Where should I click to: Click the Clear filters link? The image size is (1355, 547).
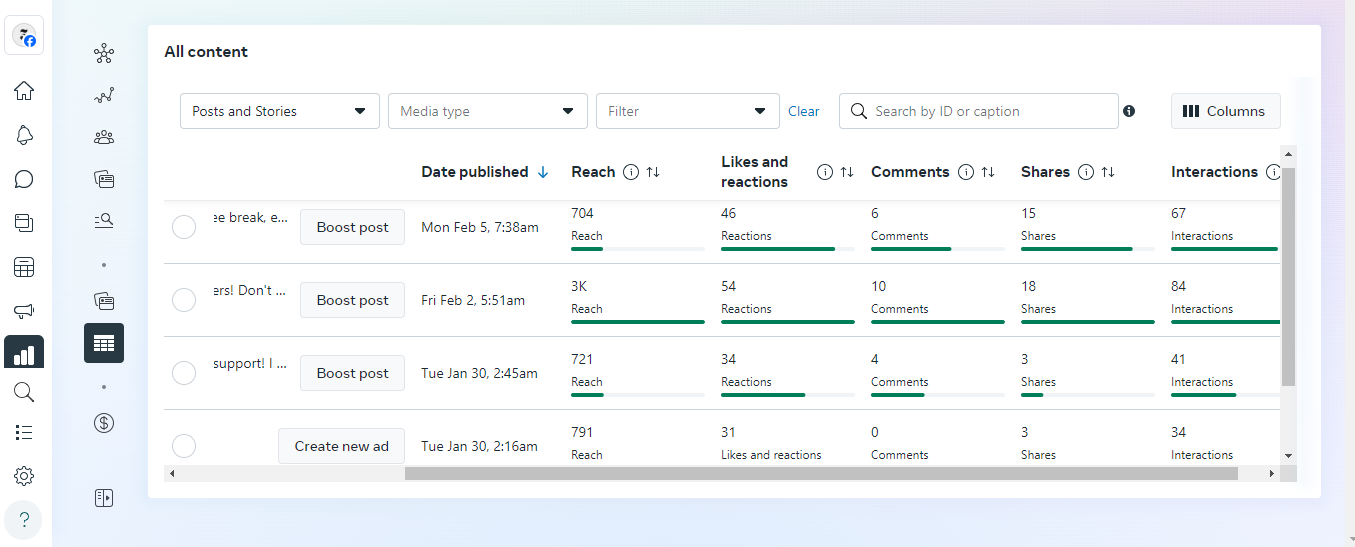(x=804, y=111)
